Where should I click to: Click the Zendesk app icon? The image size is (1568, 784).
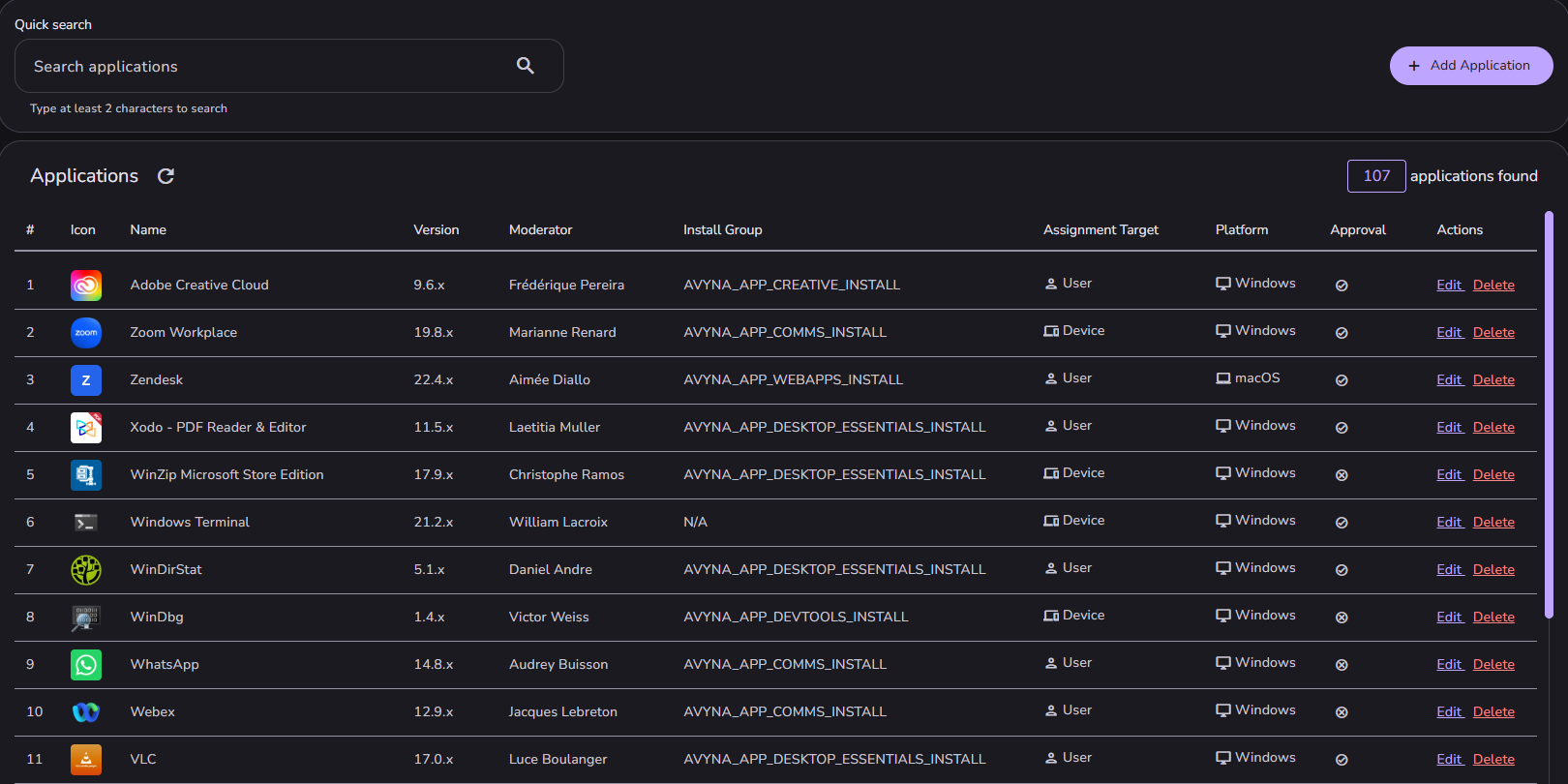point(86,380)
